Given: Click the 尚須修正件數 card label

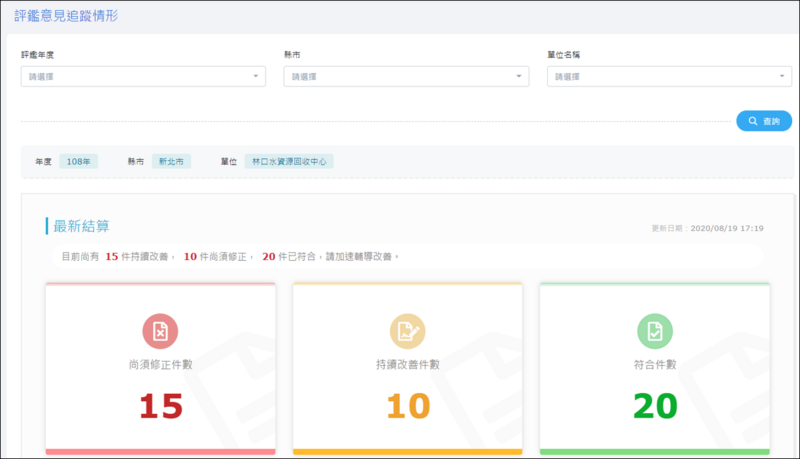Looking at the screenshot, I should (160, 366).
